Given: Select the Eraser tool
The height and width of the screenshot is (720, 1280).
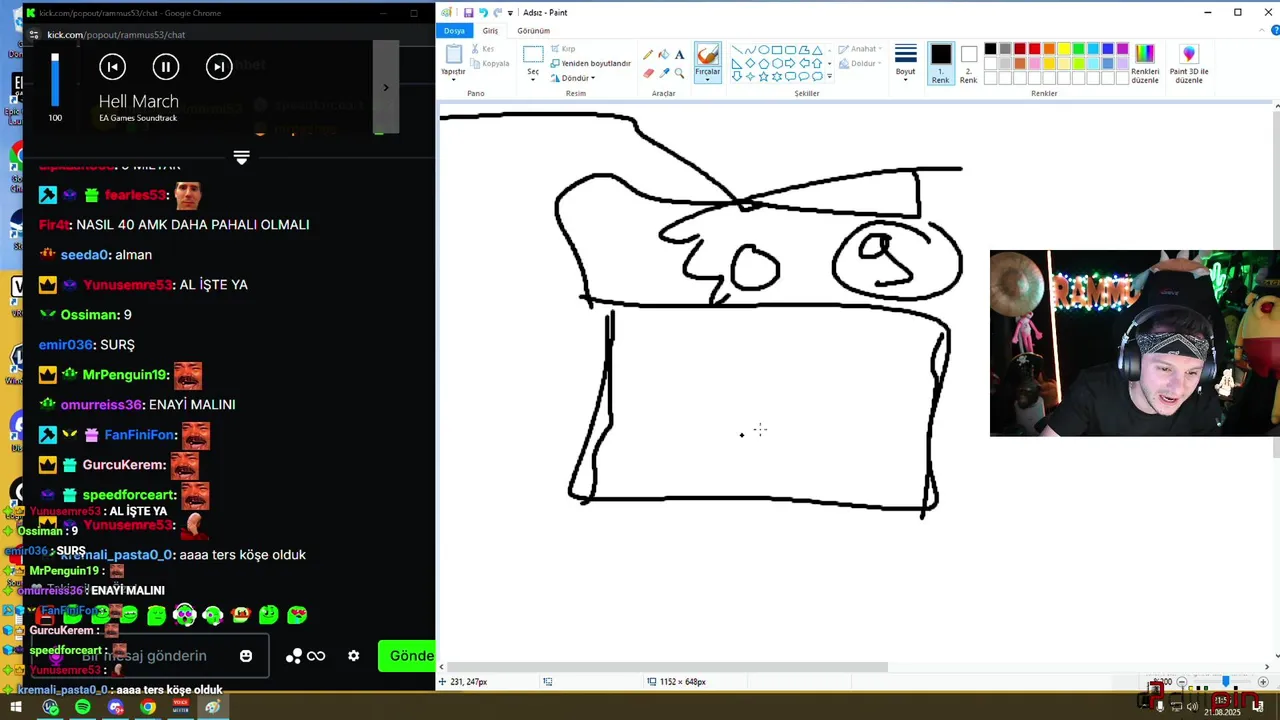Looking at the screenshot, I should tap(648, 73).
